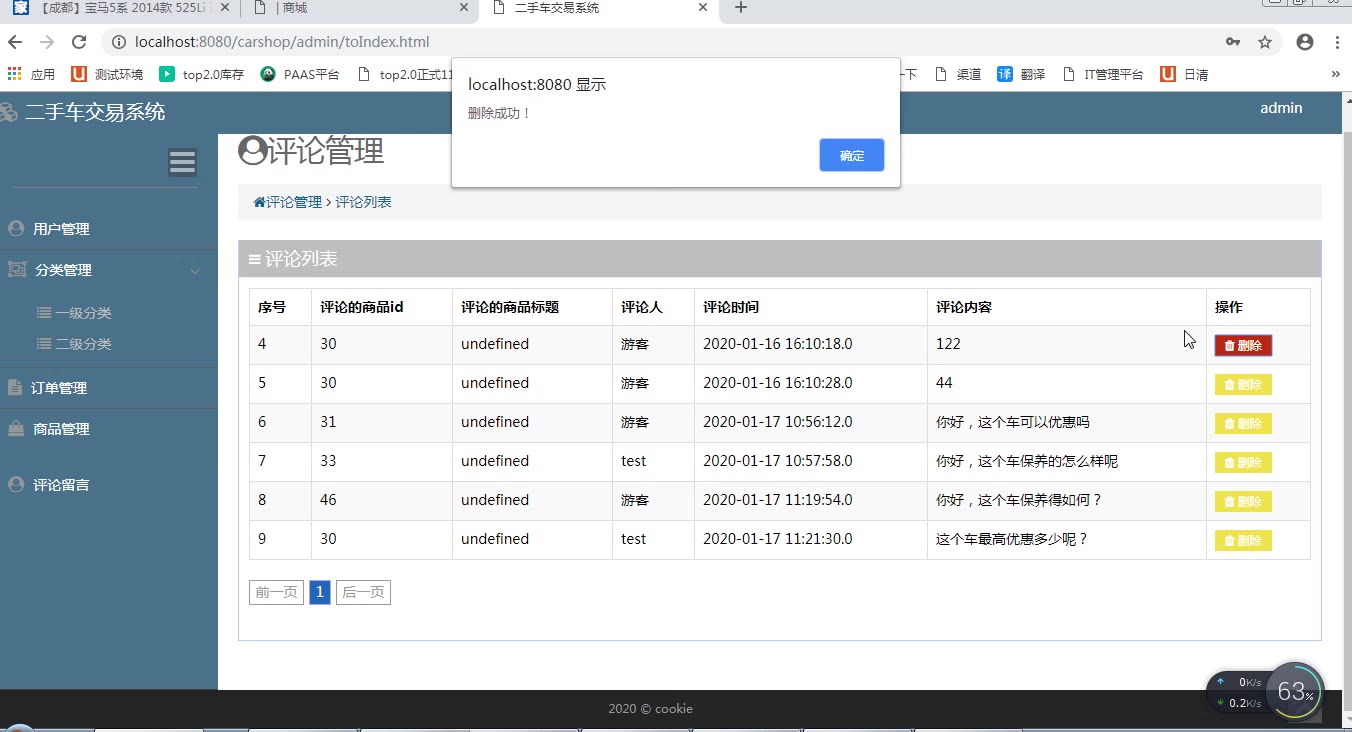Click the 二手车交易系统 header logo title
The width and height of the screenshot is (1352, 732).
[95, 112]
